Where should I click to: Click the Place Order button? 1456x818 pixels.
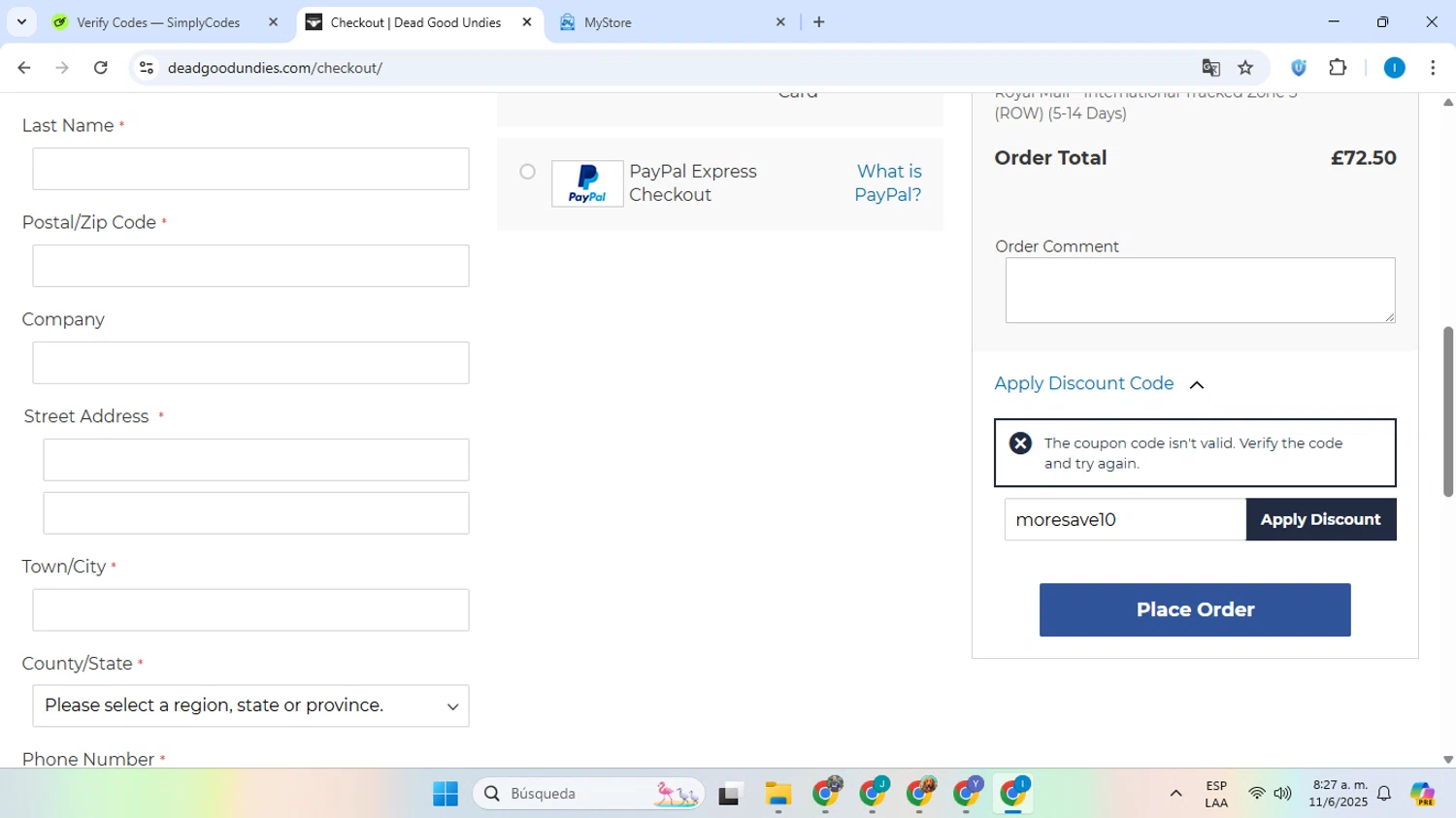point(1195,609)
